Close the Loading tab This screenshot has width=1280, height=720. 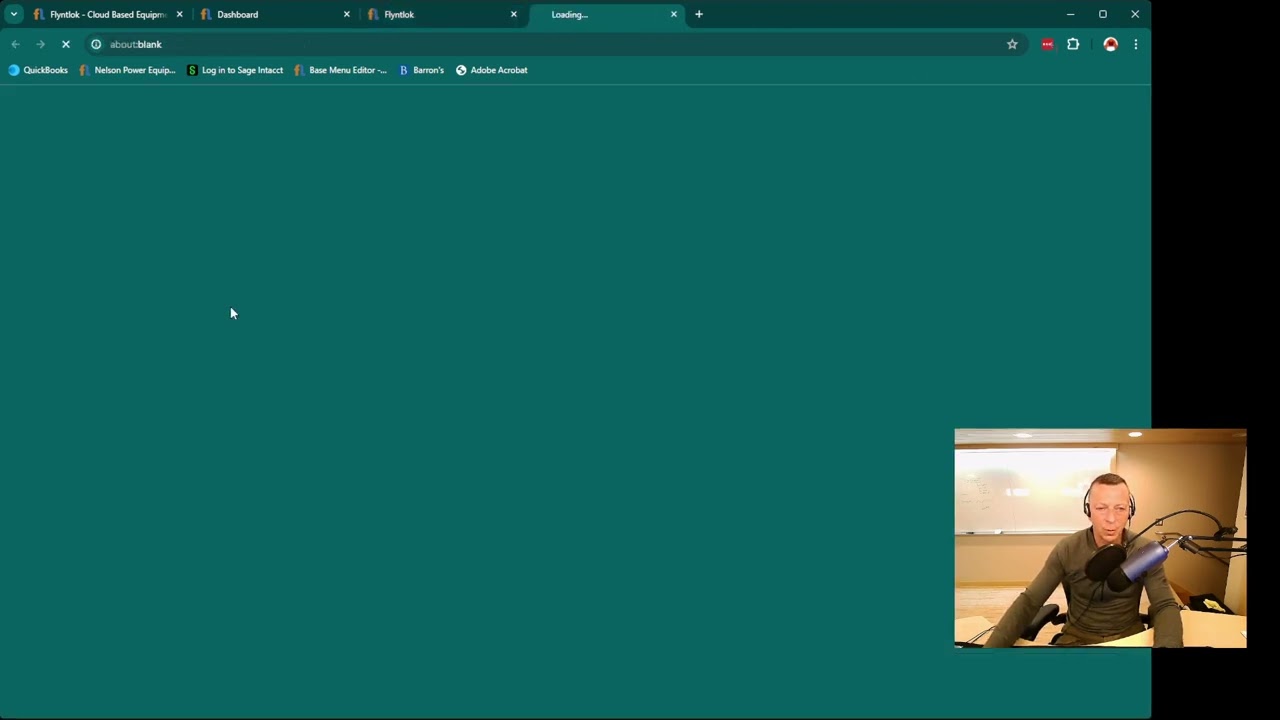click(673, 14)
